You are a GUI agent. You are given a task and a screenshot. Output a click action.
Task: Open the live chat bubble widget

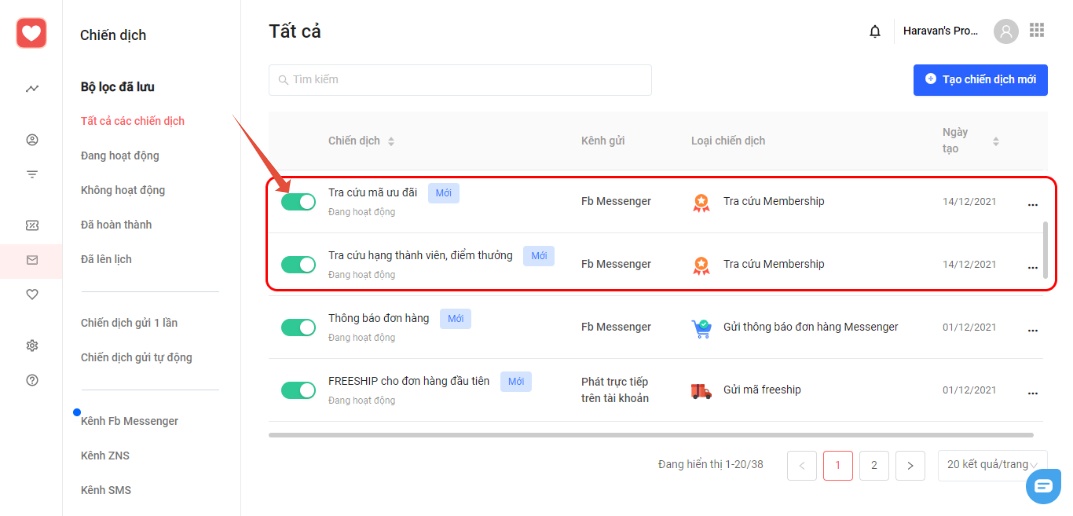(1044, 487)
